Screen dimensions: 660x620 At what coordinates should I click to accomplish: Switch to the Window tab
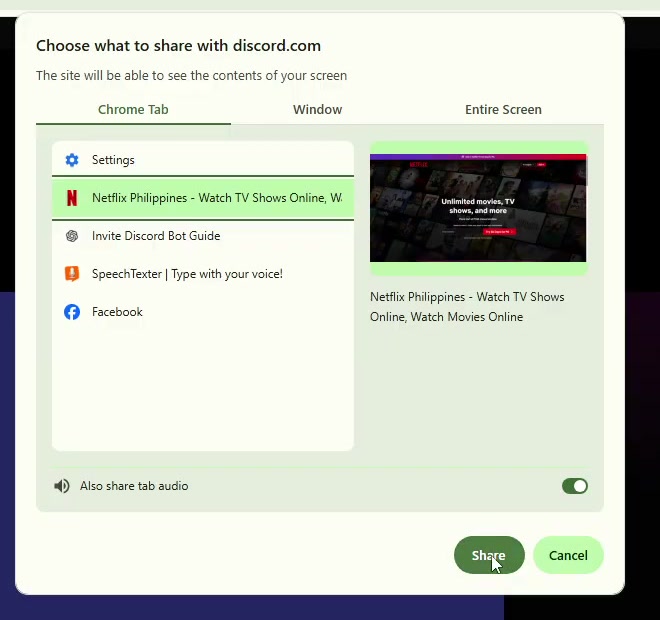(x=317, y=109)
